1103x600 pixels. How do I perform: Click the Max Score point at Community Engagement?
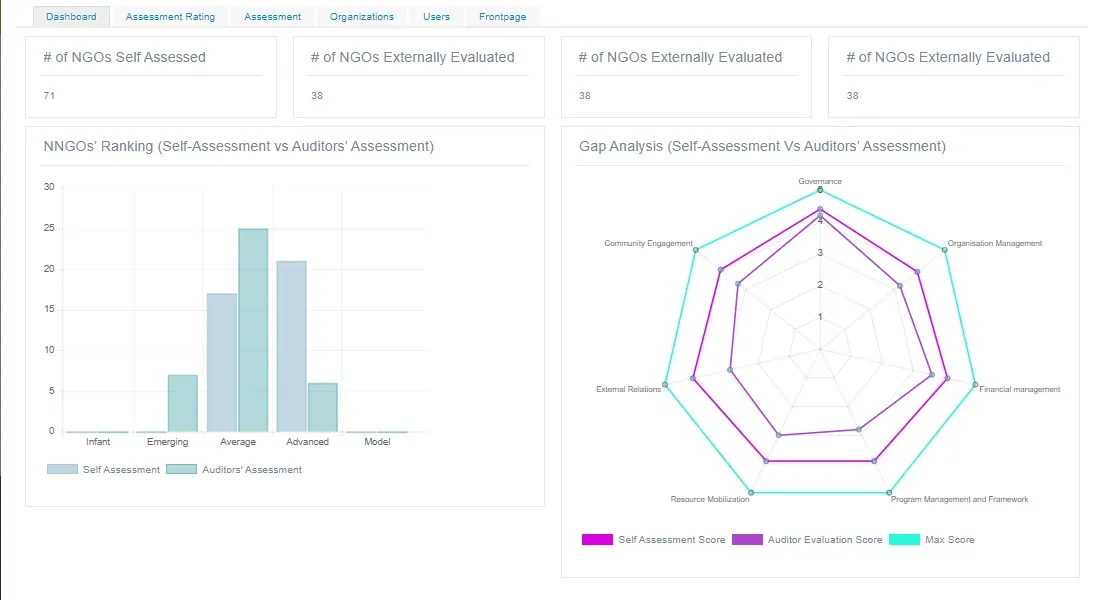696,250
